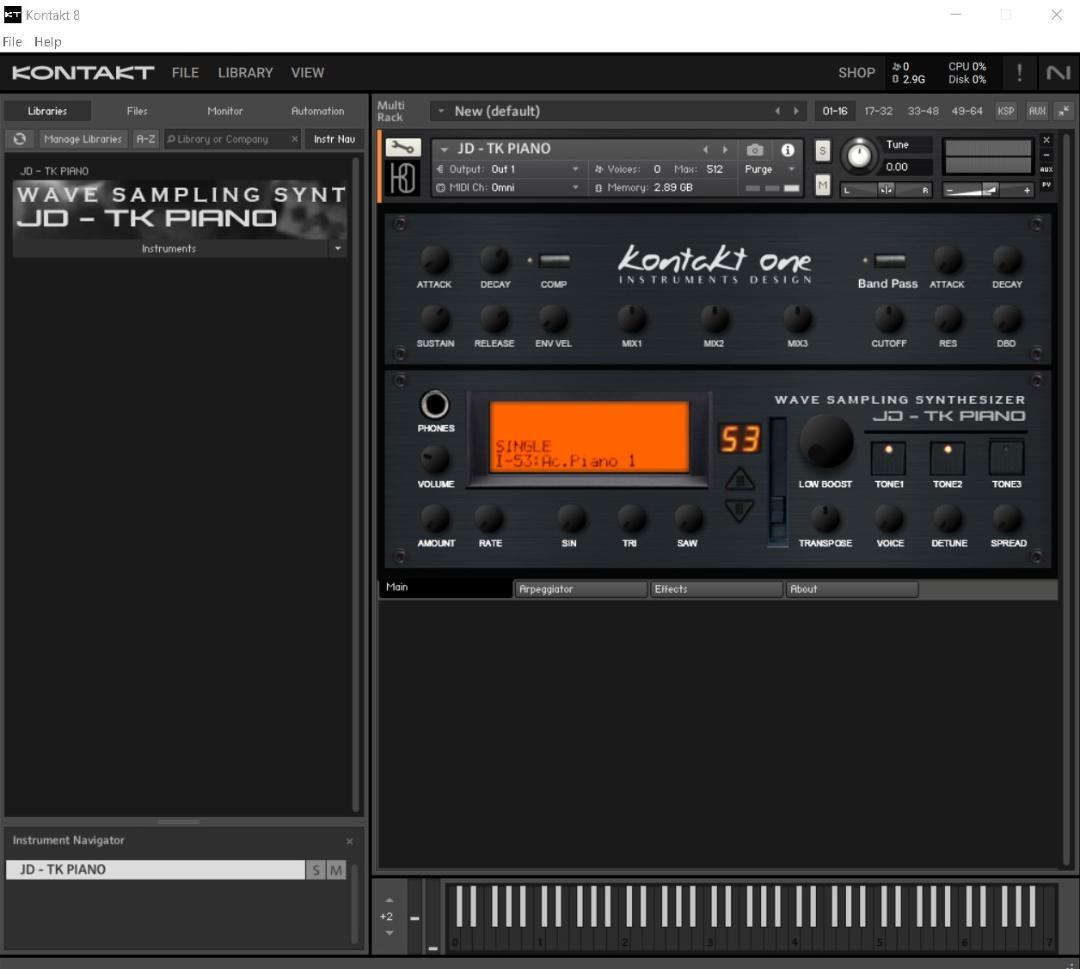Image resolution: width=1080 pixels, height=969 pixels.
Task: Click the instrument volume slider
Action: pyautogui.click(x=988, y=190)
